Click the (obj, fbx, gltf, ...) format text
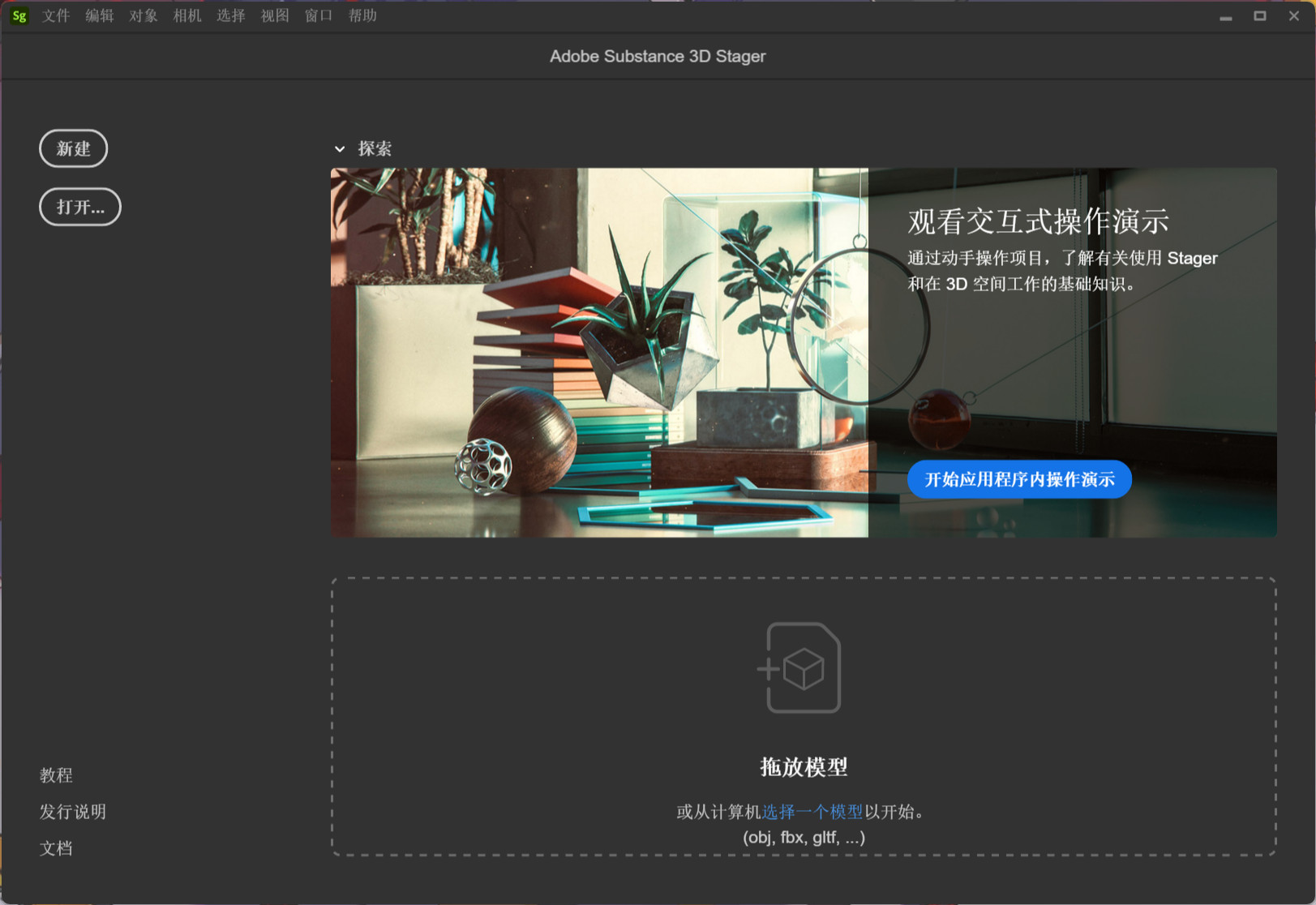The width and height of the screenshot is (1316, 905). pos(804,837)
